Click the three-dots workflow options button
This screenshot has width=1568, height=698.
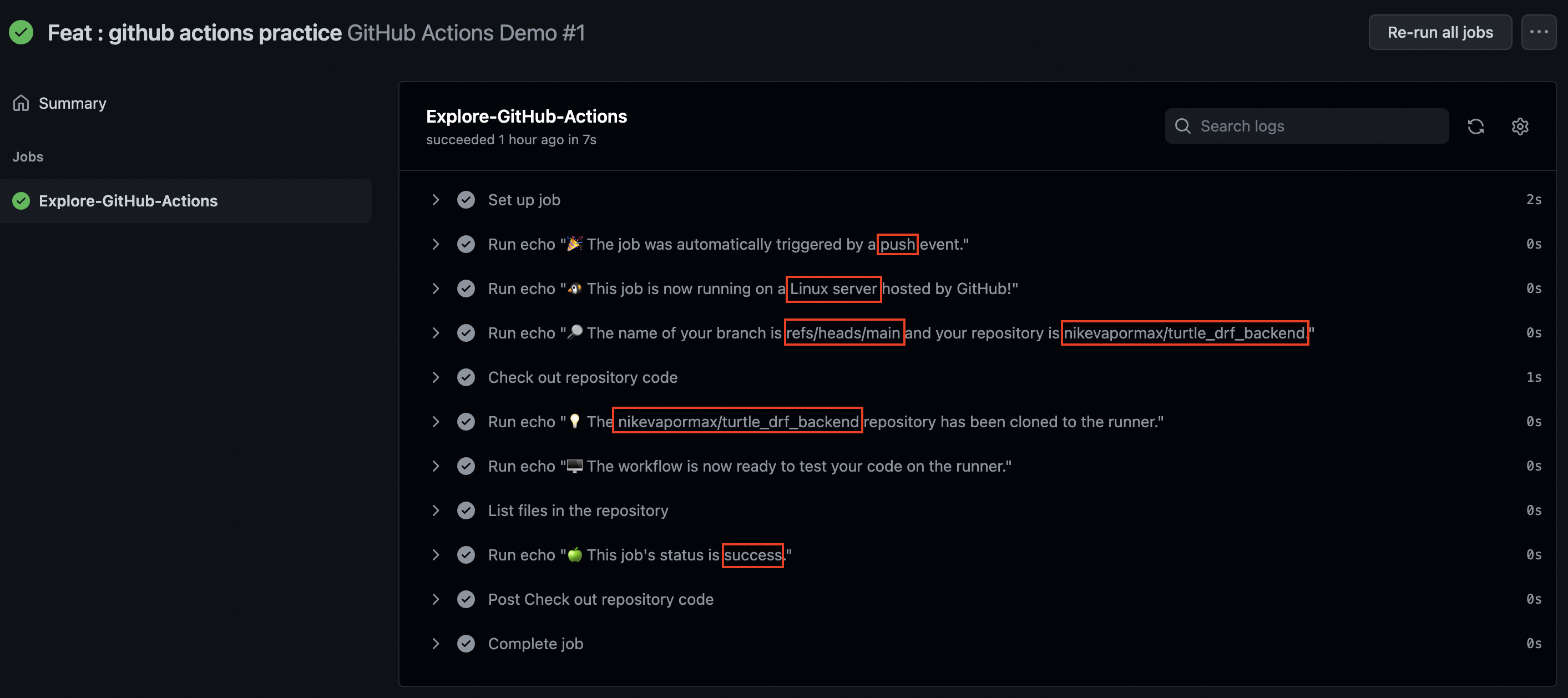pos(1538,32)
